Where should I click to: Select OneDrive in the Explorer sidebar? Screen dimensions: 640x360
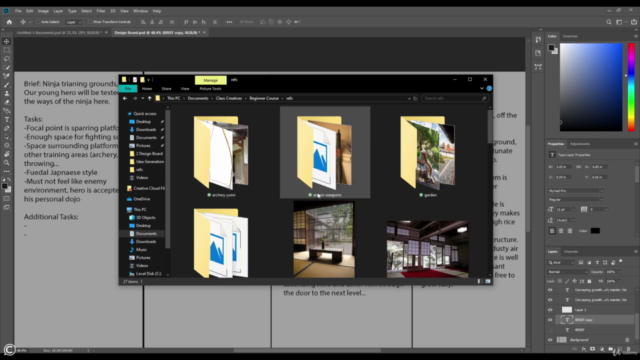coord(142,199)
